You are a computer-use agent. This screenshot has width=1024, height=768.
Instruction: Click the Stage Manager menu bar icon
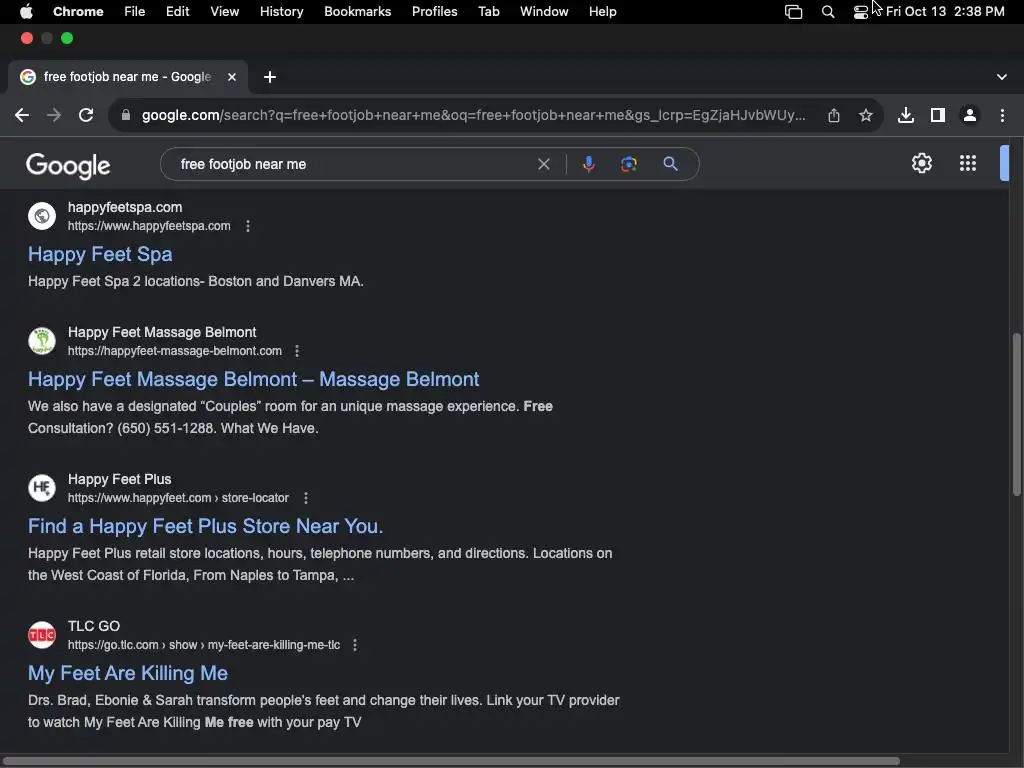793,12
